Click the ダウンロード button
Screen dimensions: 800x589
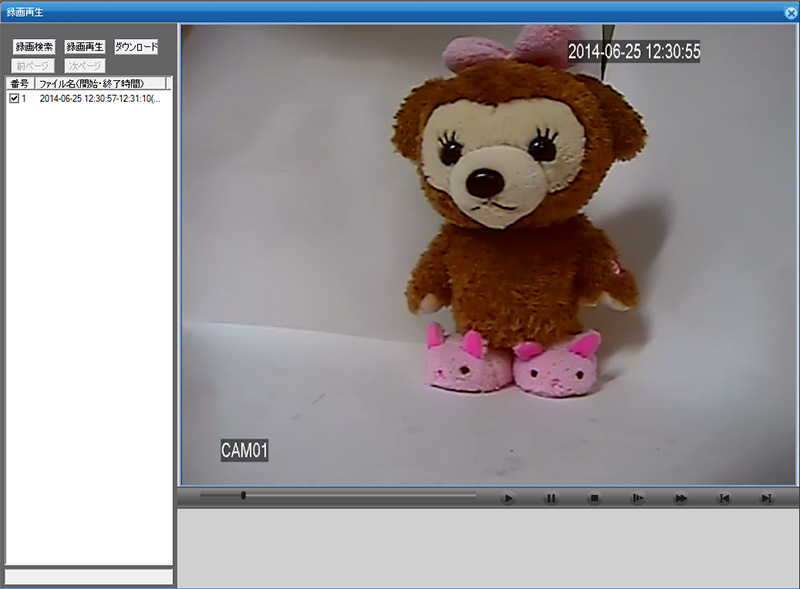click(136, 47)
